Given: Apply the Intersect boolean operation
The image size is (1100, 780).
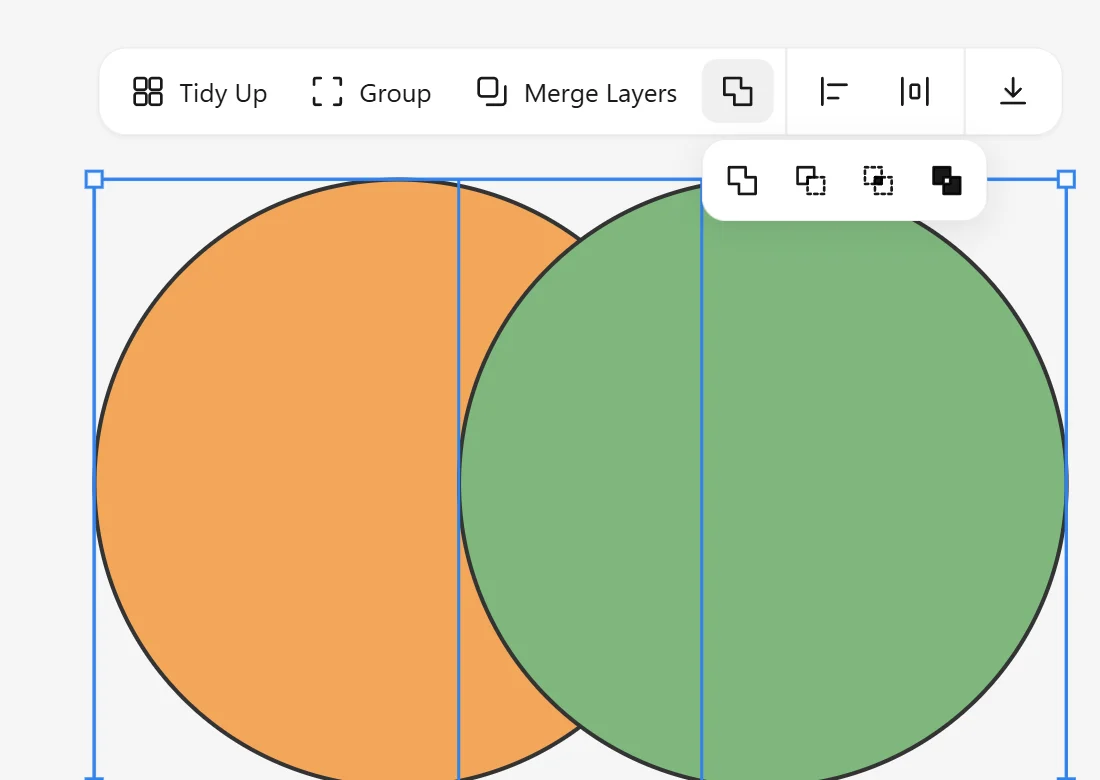Looking at the screenshot, I should click(x=878, y=180).
